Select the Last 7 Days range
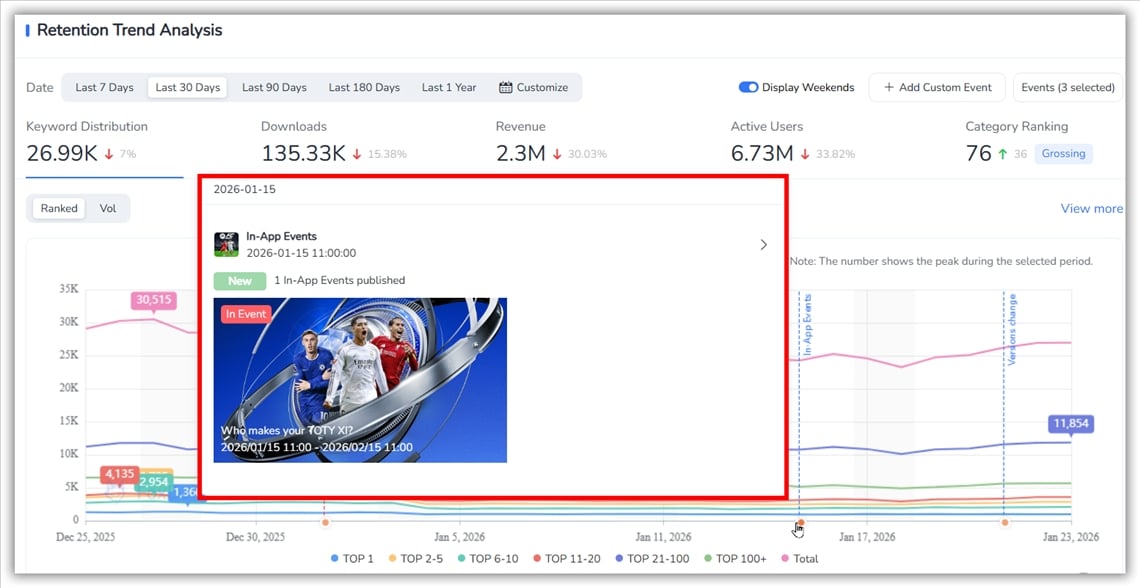 coord(104,88)
